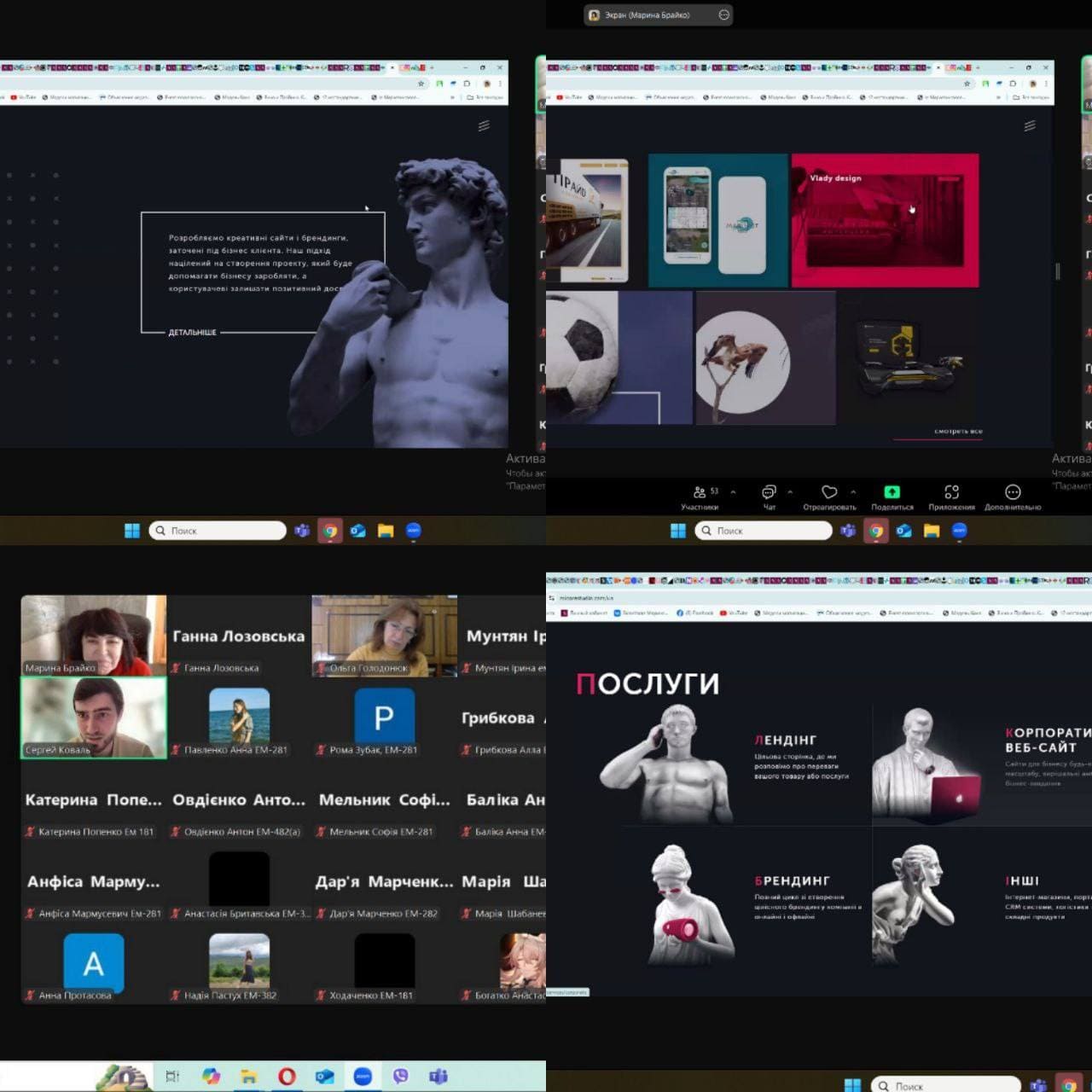The image size is (1092, 1092).
Task: Select the БРЕНДИНГ service
Action: (742, 904)
